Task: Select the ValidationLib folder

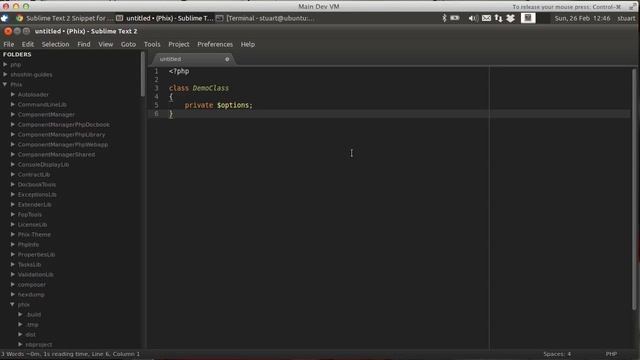Action: coord(36,274)
